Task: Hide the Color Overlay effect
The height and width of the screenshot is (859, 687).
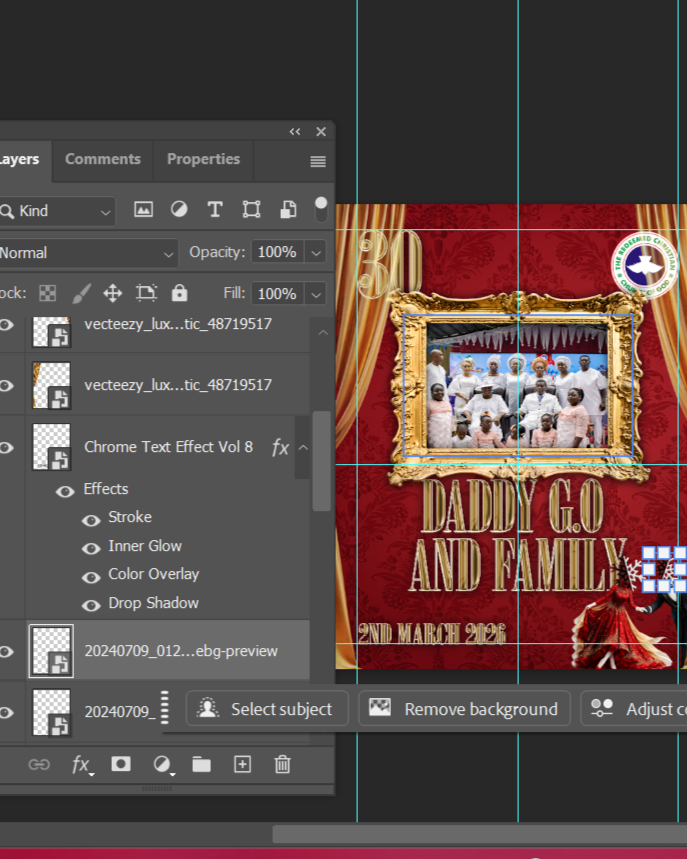Action: [91, 577]
